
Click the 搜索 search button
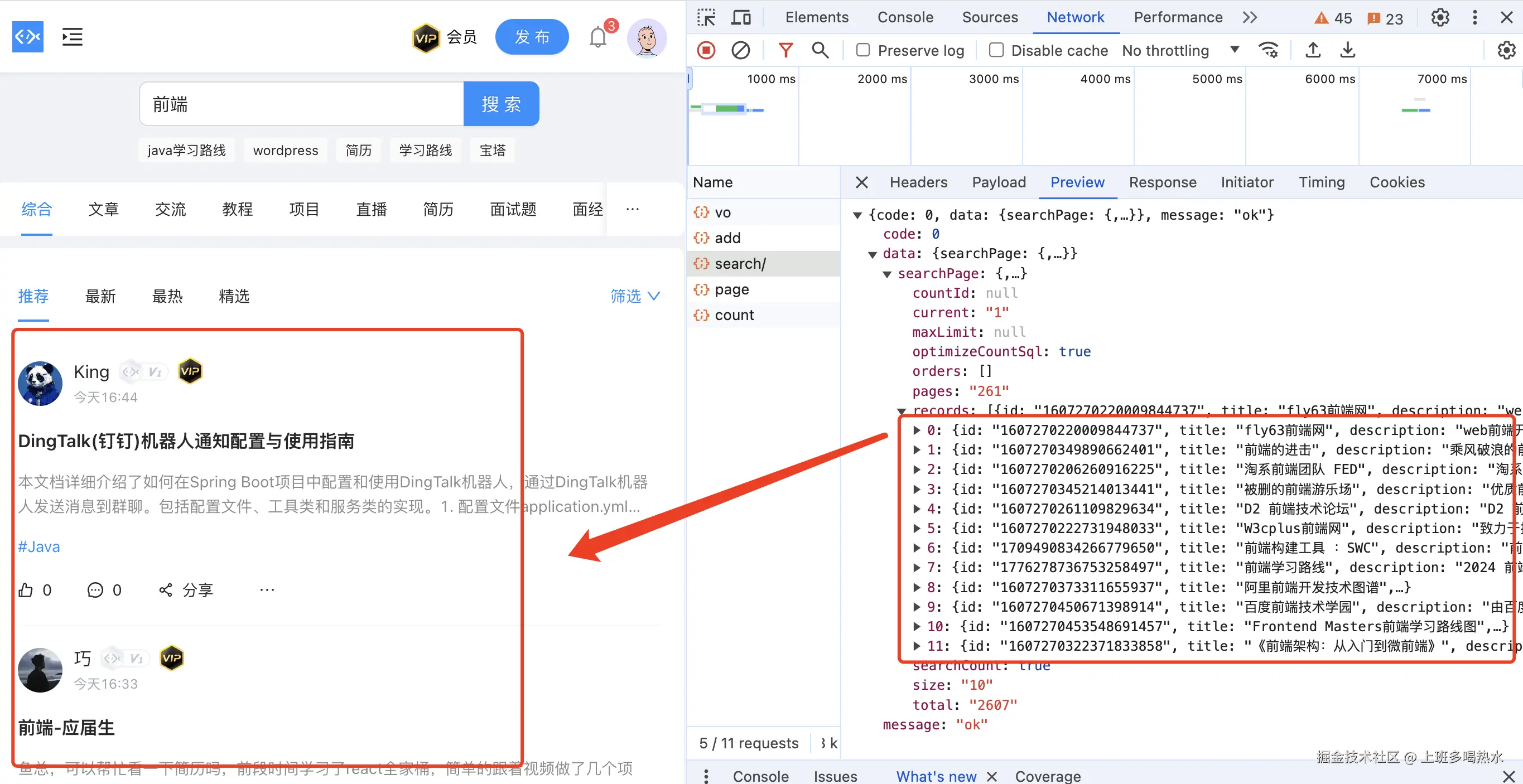coord(501,104)
